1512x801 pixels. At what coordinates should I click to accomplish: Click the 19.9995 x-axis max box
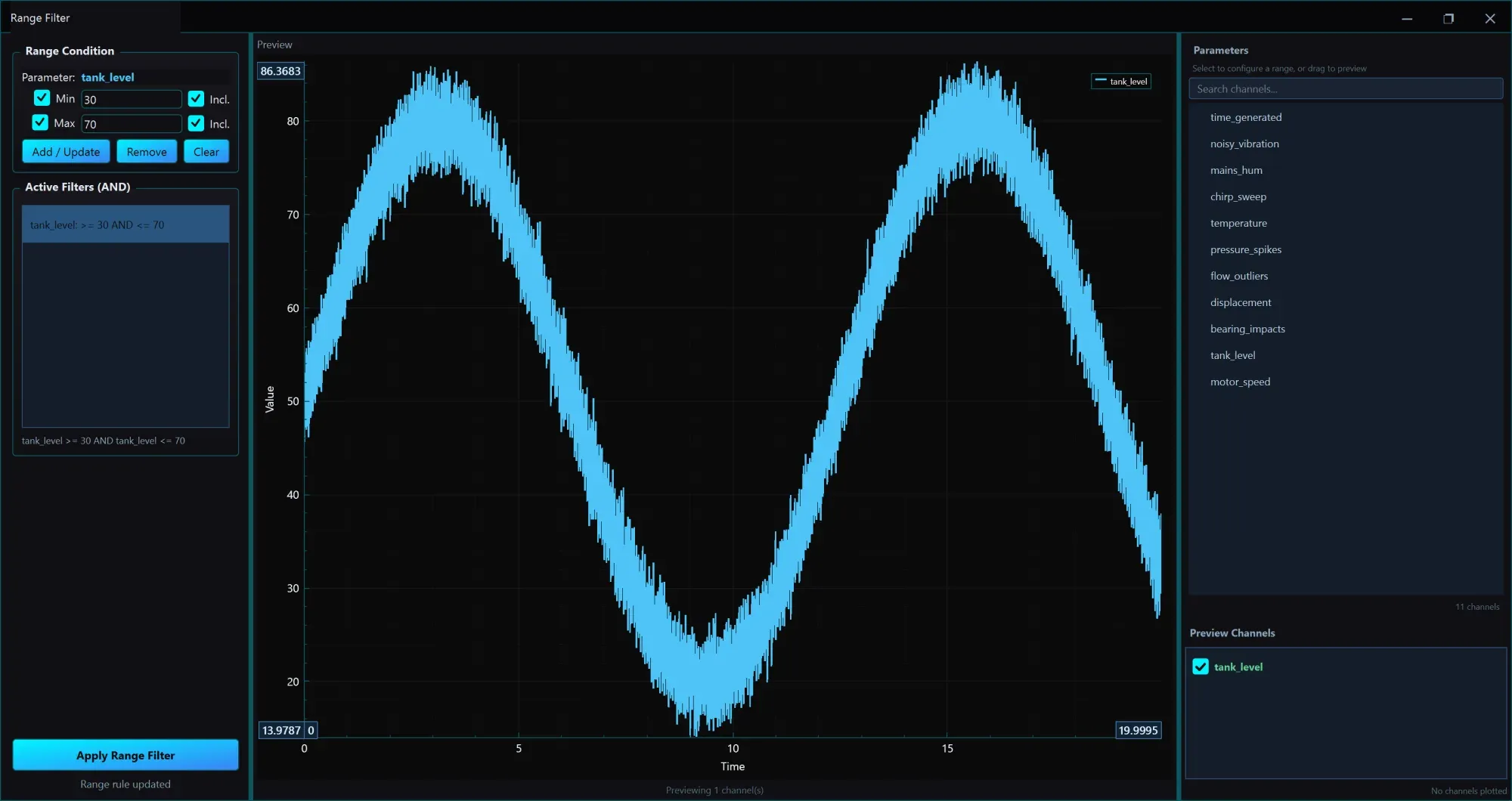point(1138,730)
